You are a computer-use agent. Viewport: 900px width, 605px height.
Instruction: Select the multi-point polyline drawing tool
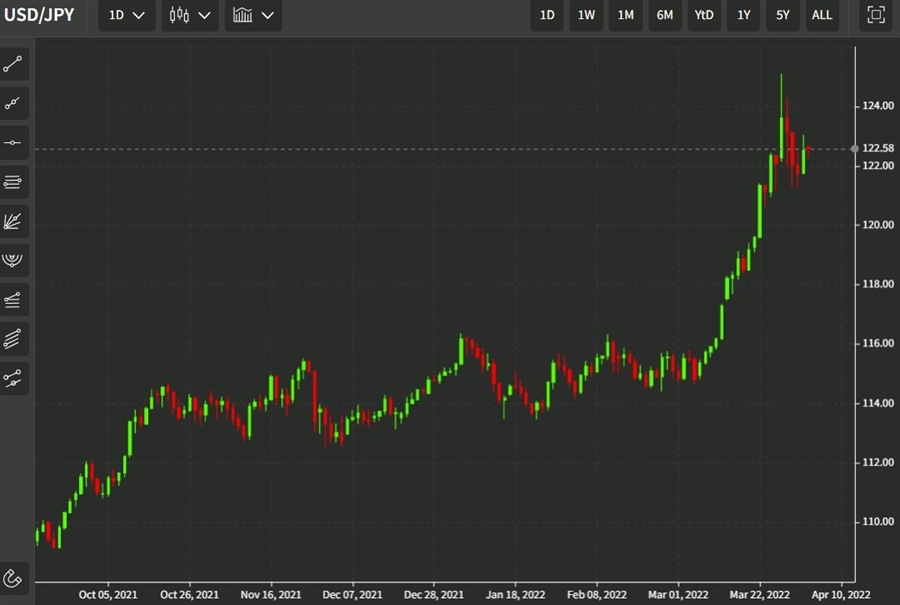coord(13,103)
